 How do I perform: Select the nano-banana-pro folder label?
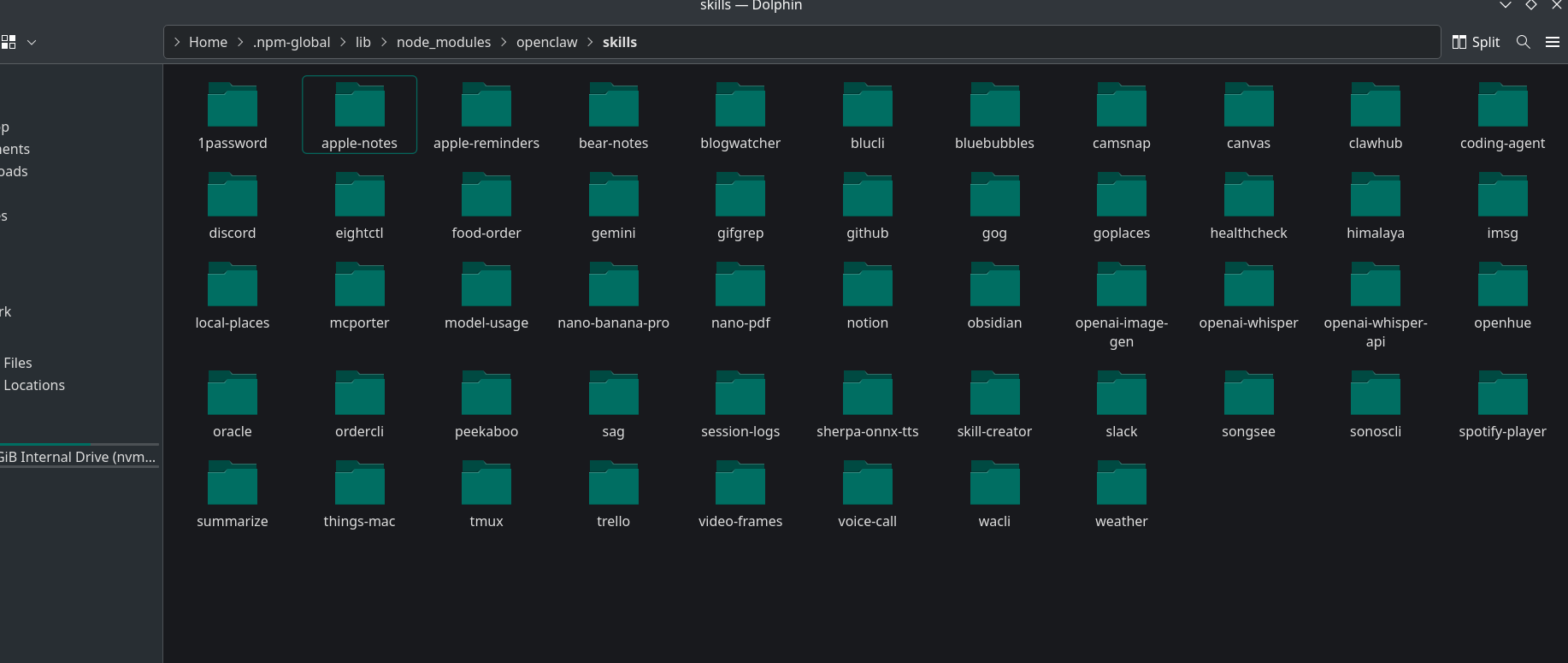614,323
